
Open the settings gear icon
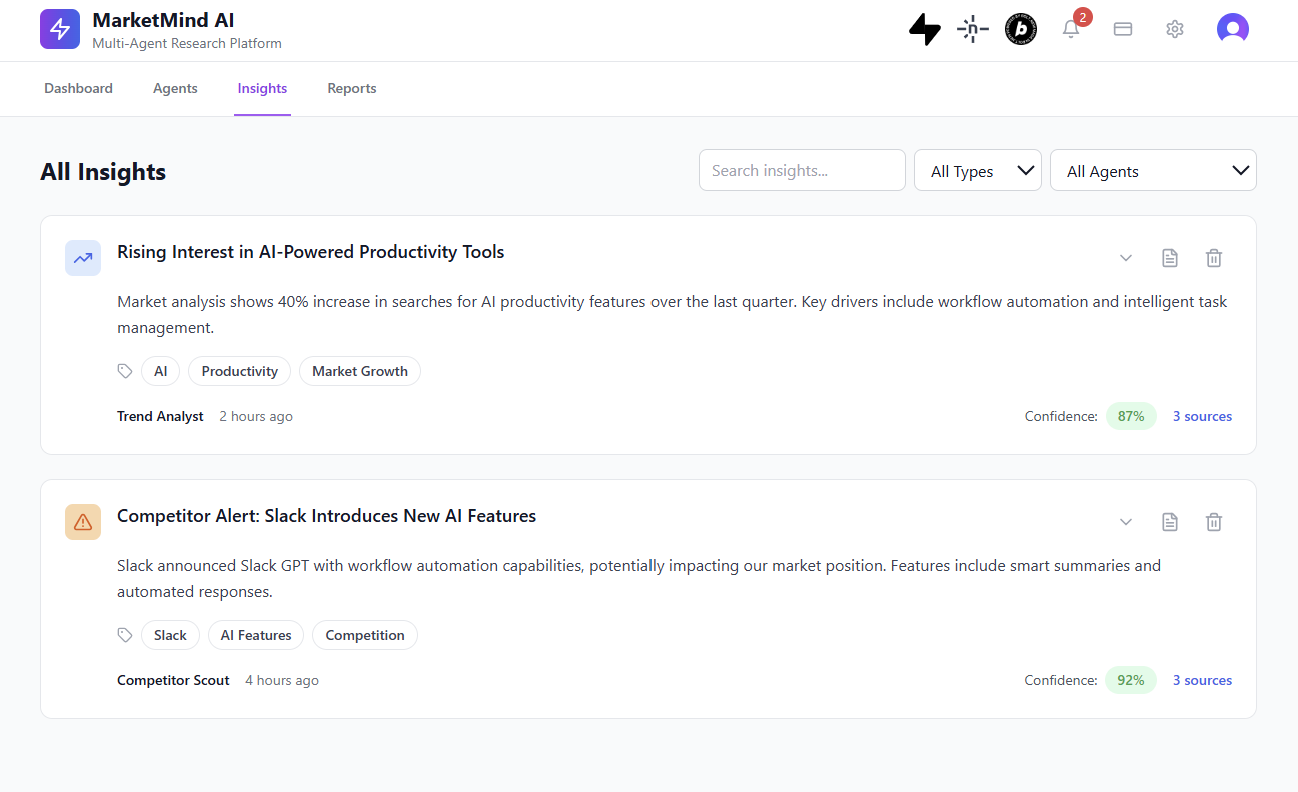pyautogui.click(x=1175, y=29)
